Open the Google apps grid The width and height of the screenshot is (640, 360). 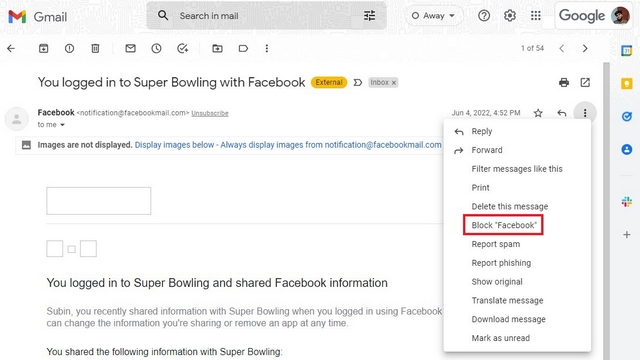[x=536, y=16]
